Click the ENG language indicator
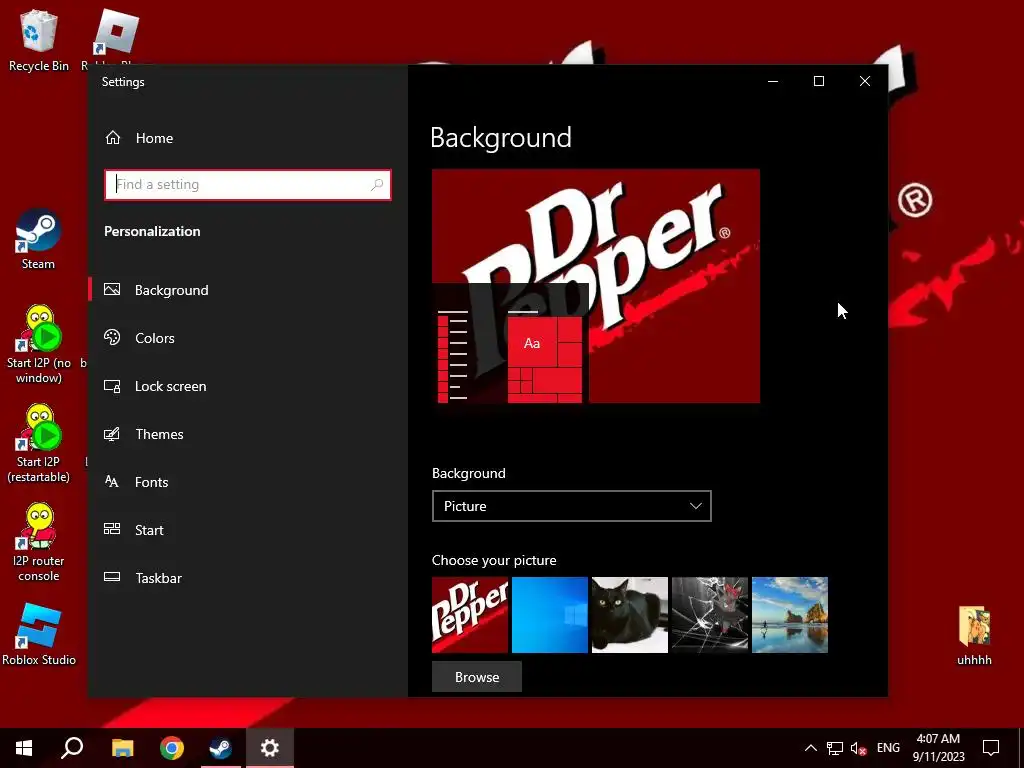This screenshot has width=1024, height=768. [x=888, y=748]
